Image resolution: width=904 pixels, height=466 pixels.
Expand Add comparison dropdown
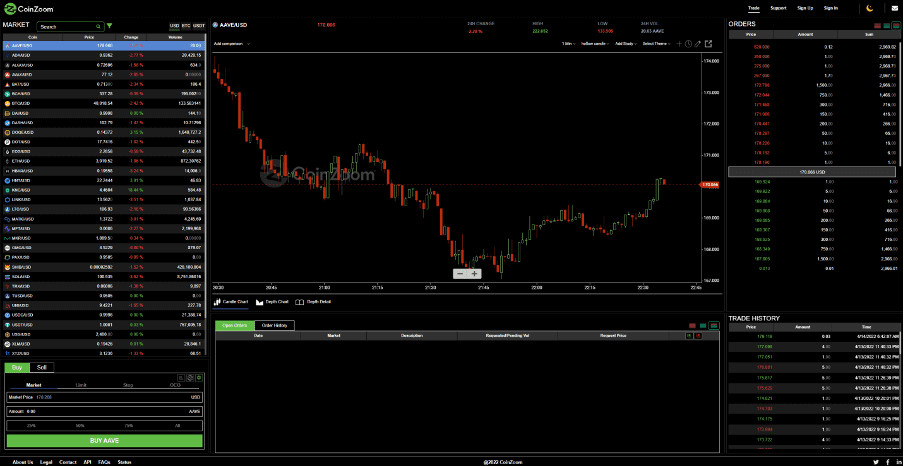[231, 43]
